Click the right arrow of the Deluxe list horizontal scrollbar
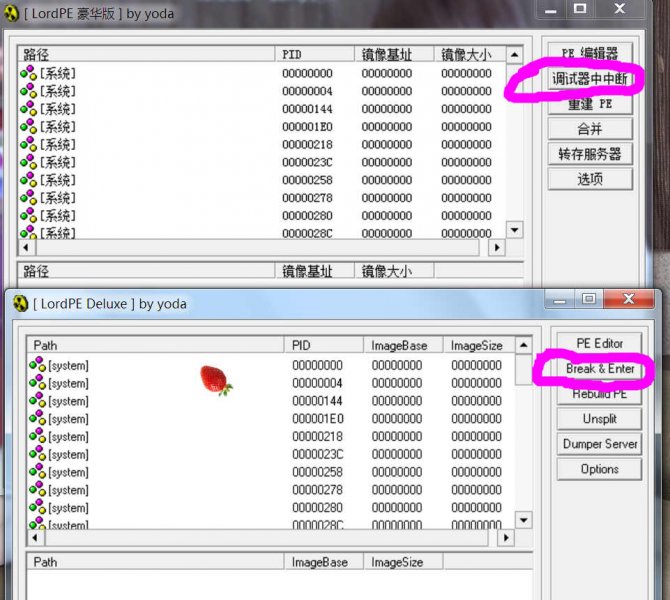 click(506, 538)
